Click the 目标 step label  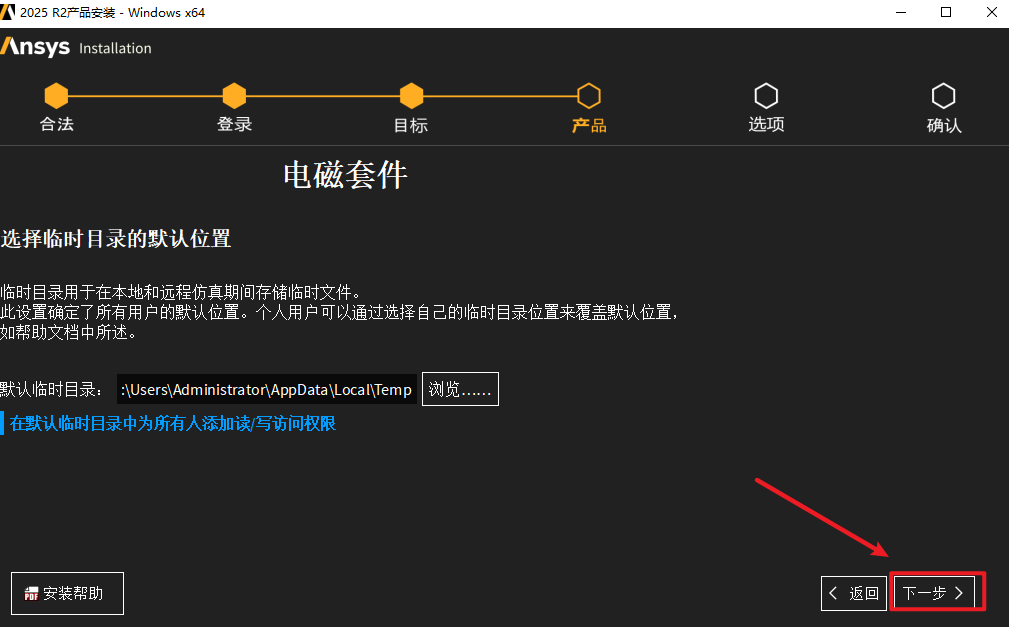point(411,125)
